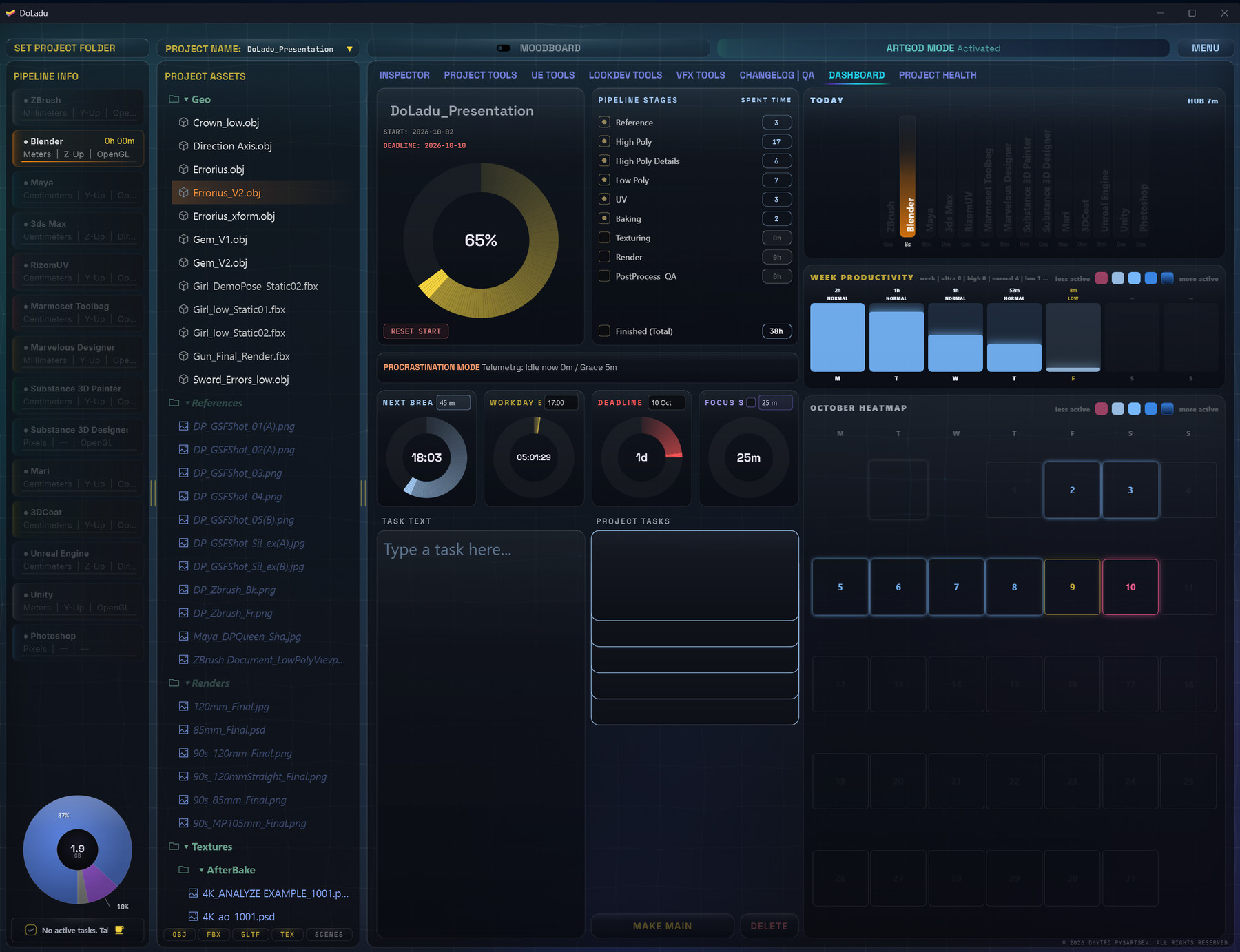
Task: Check the Render pipeline stage
Action: click(604, 257)
